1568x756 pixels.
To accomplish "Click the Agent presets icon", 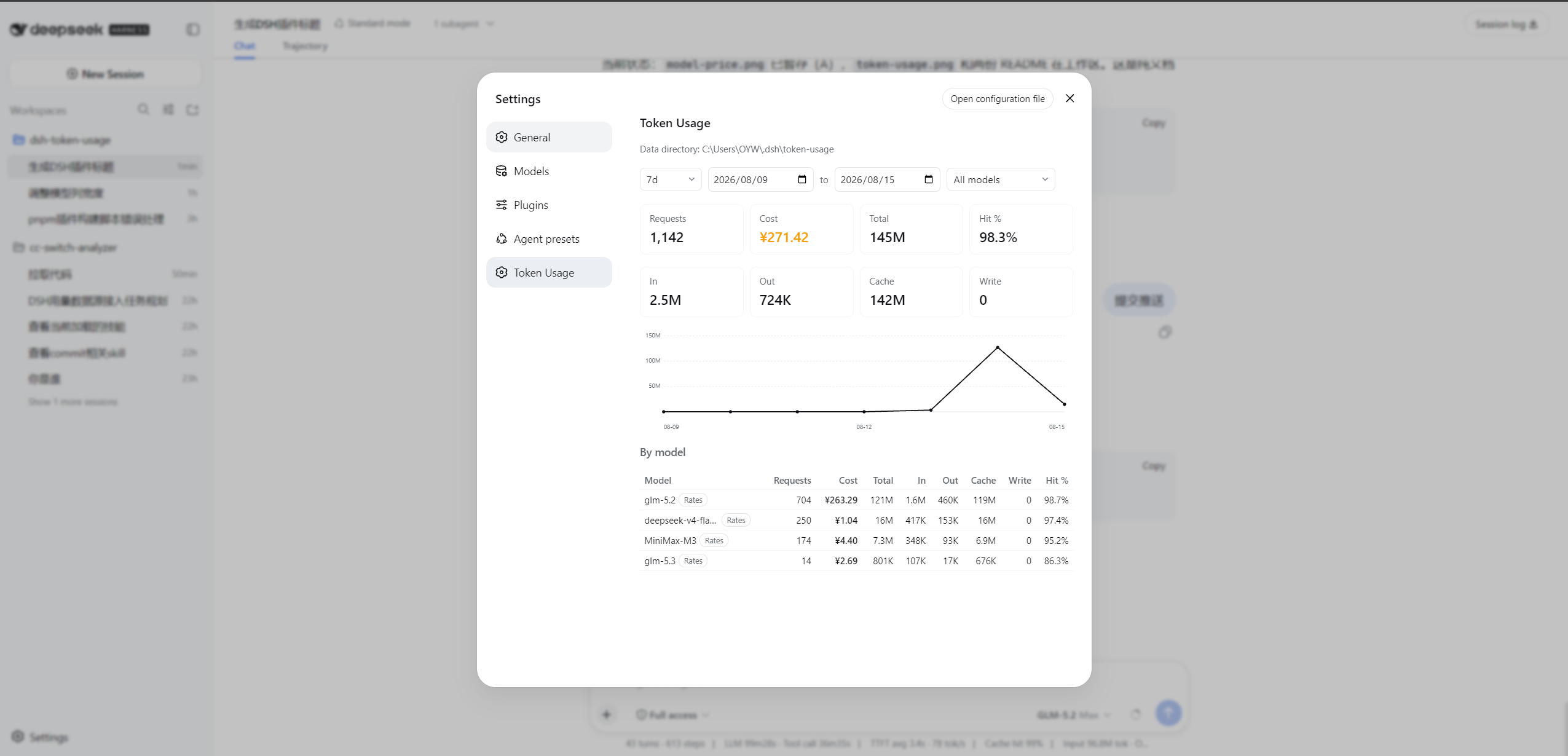I will 502,238.
